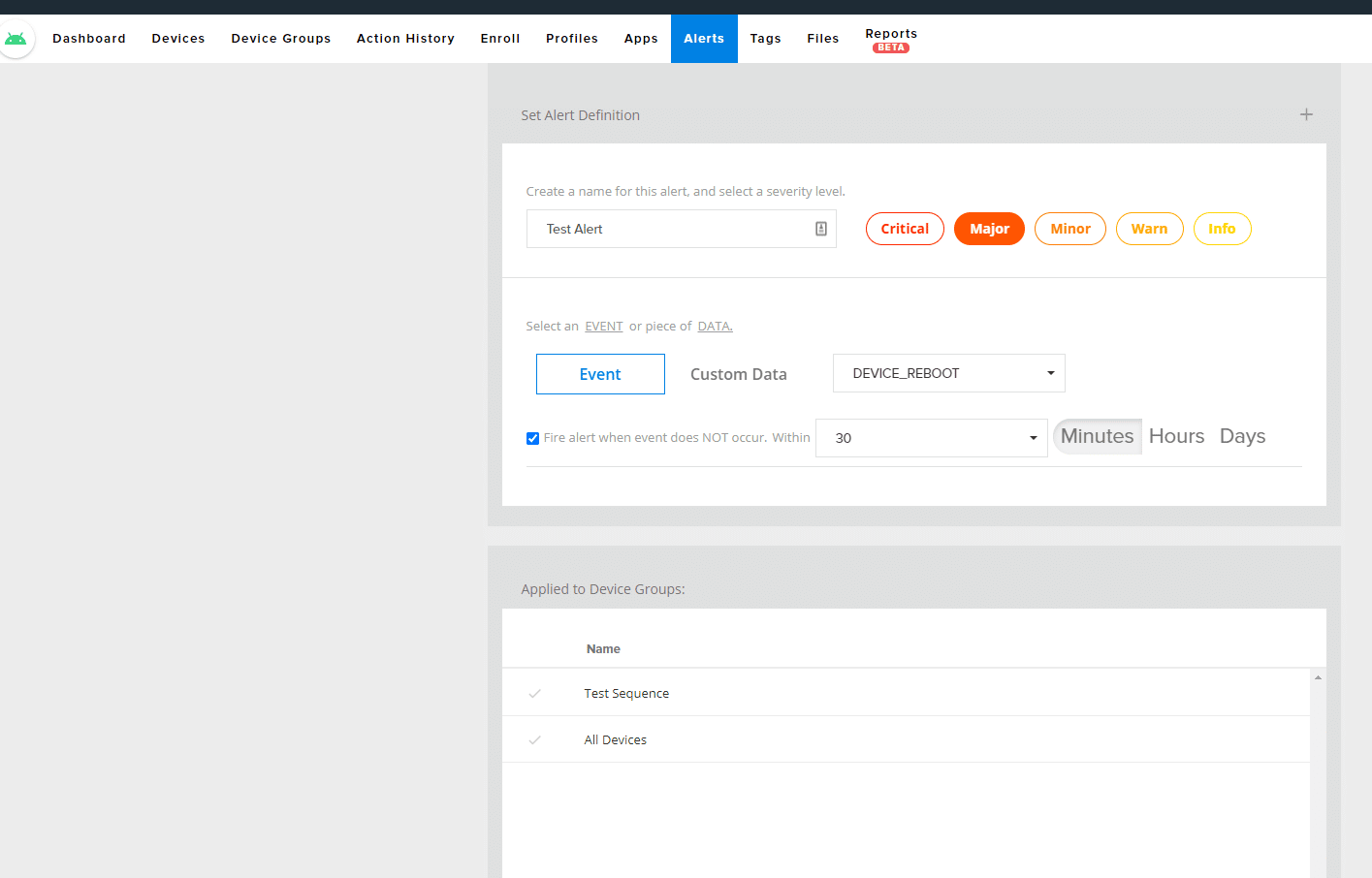Screen dimensions: 1372x878
Task: Choose Days as the time unit
Action: 1242,436
